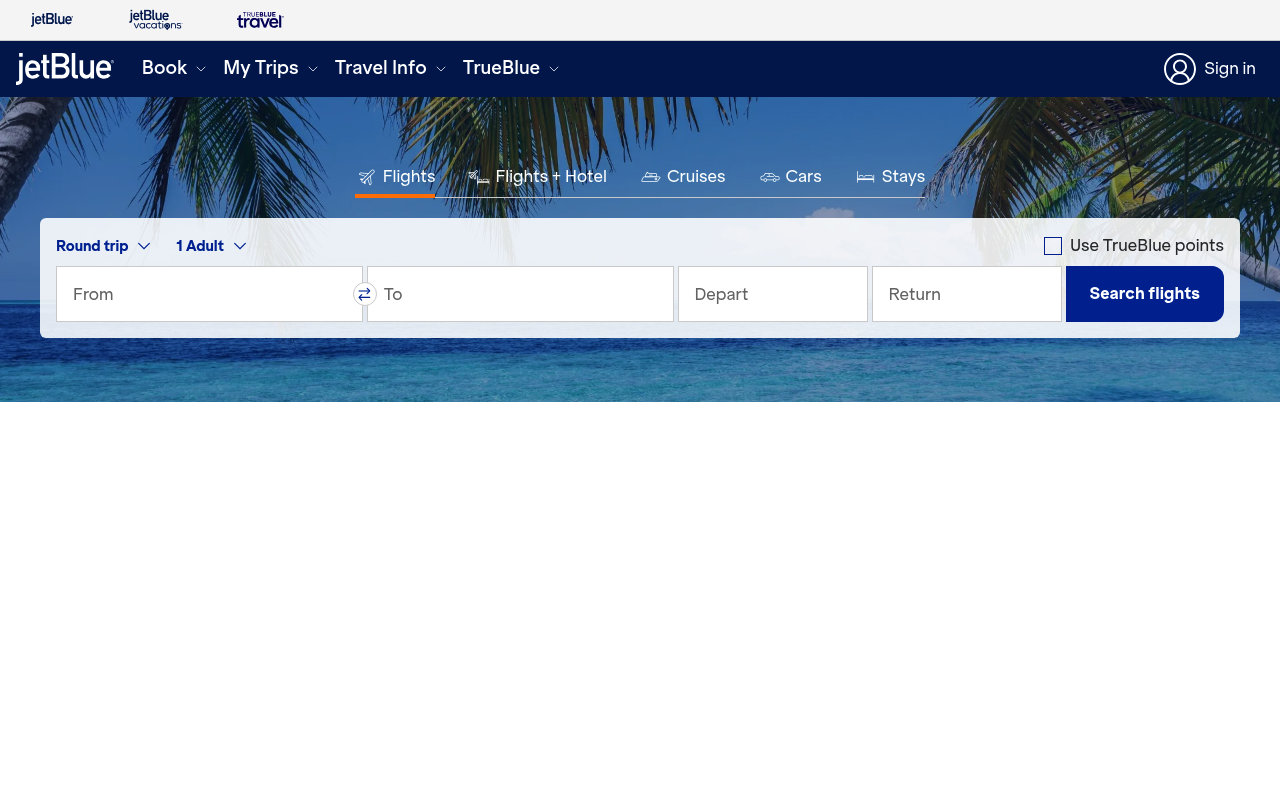This screenshot has width=1280, height=800.
Task: Click the Search flights button
Action: tap(1145, 294)
